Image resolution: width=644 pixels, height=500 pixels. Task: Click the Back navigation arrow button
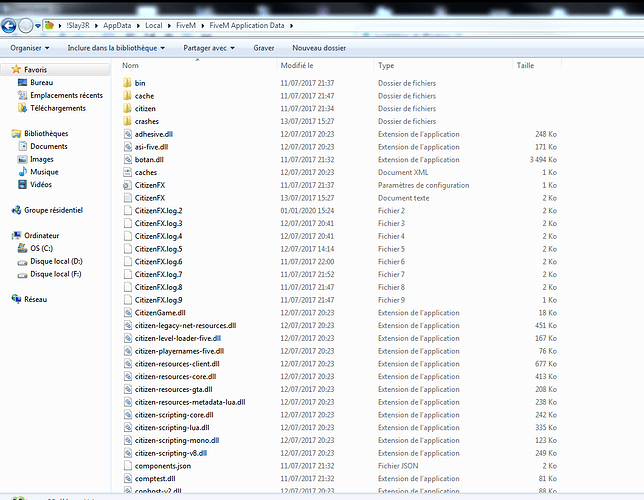point(9,25)
